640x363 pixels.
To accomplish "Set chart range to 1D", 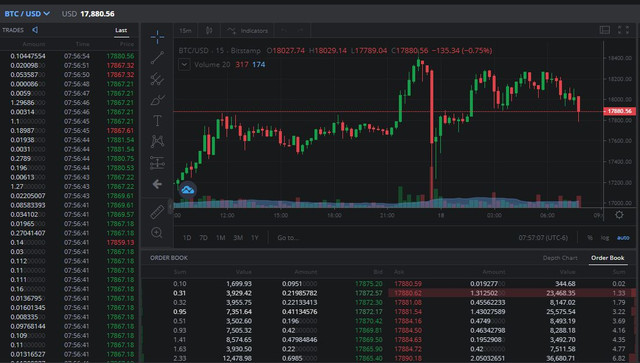I will 187,238.
